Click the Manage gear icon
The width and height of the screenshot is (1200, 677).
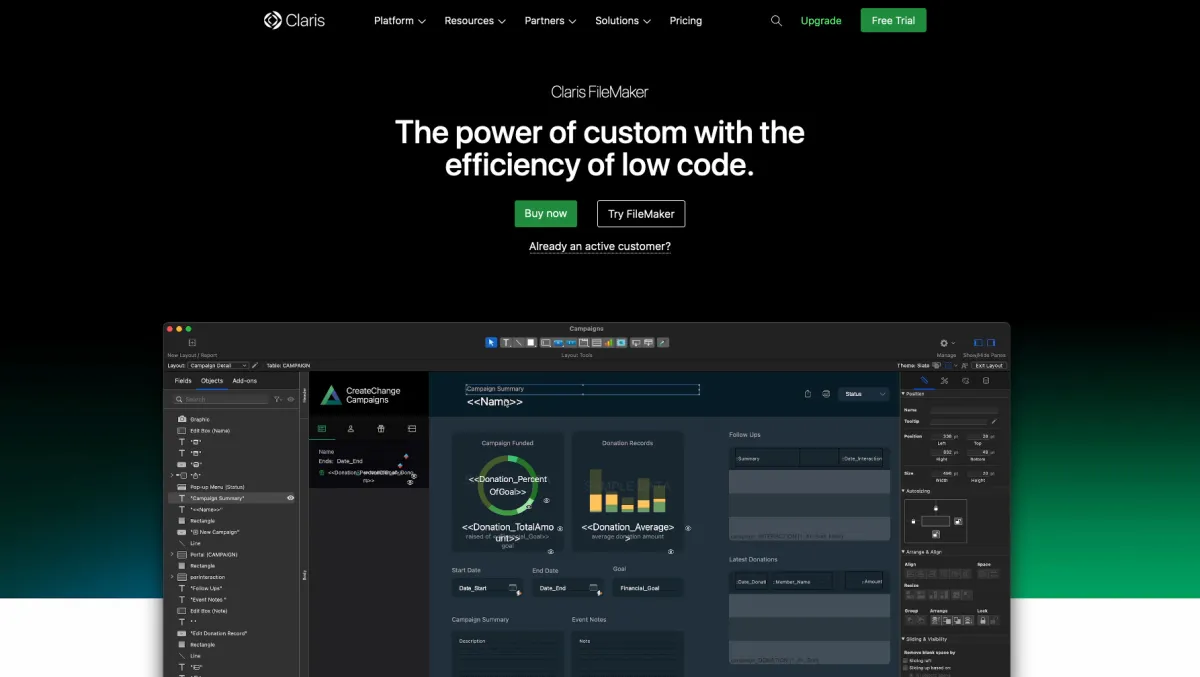[x=943, y=343]
